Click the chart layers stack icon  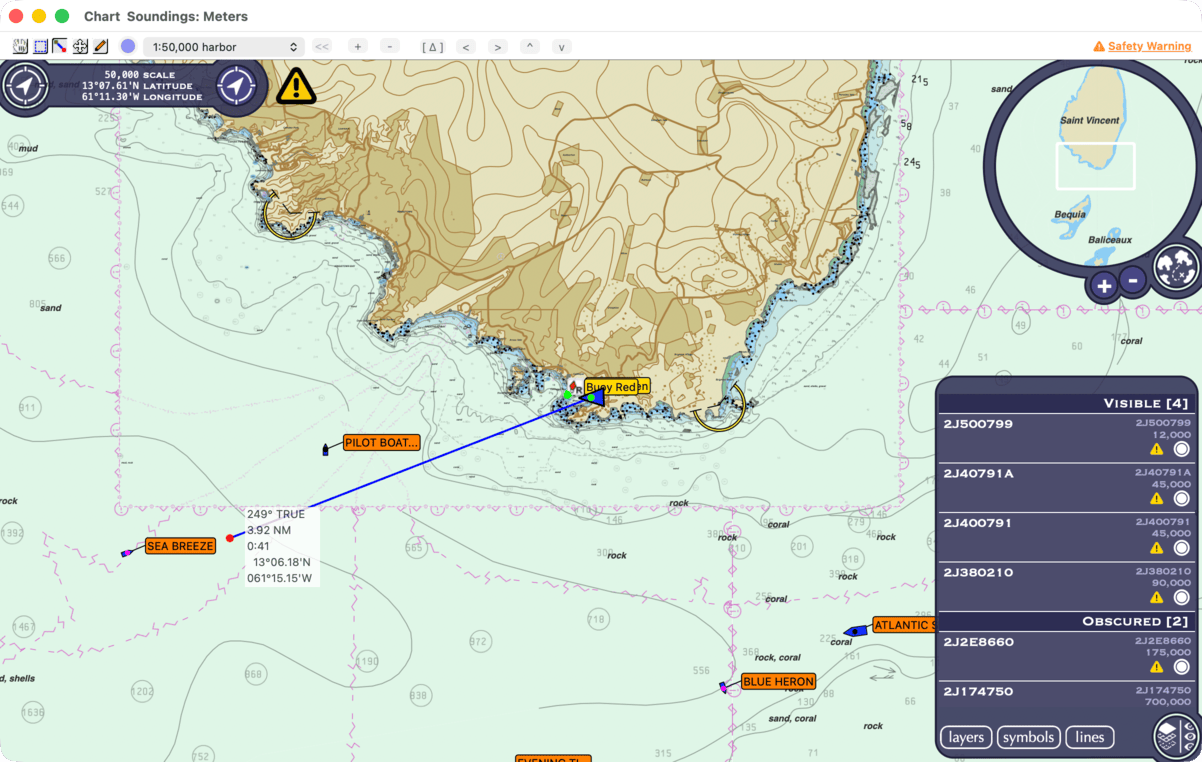[1176, 737]
